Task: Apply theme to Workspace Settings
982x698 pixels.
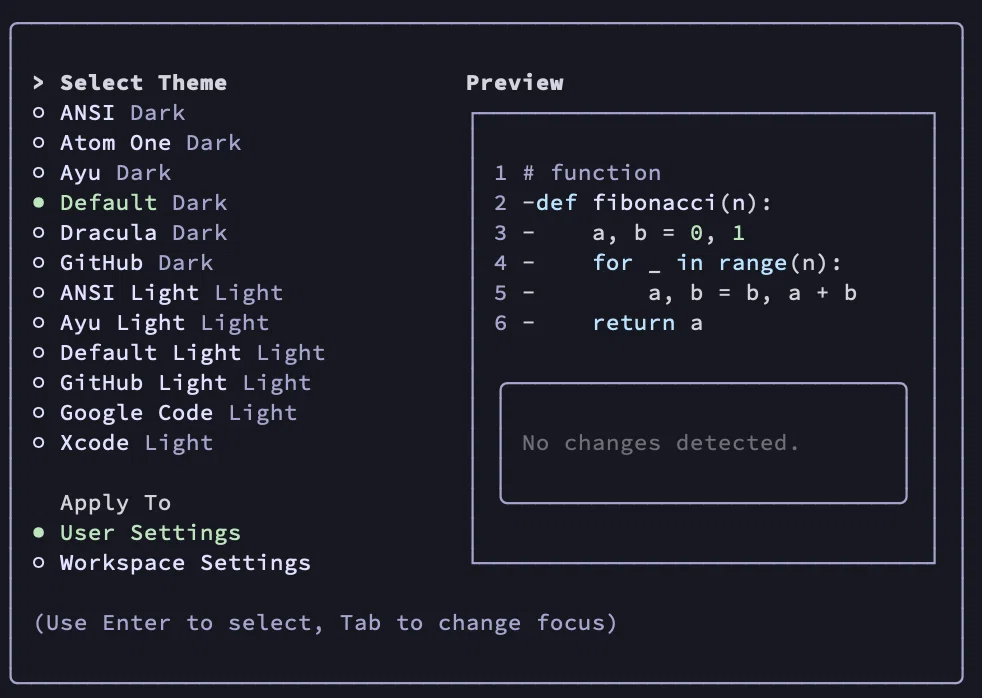Action: coord(172,563)
